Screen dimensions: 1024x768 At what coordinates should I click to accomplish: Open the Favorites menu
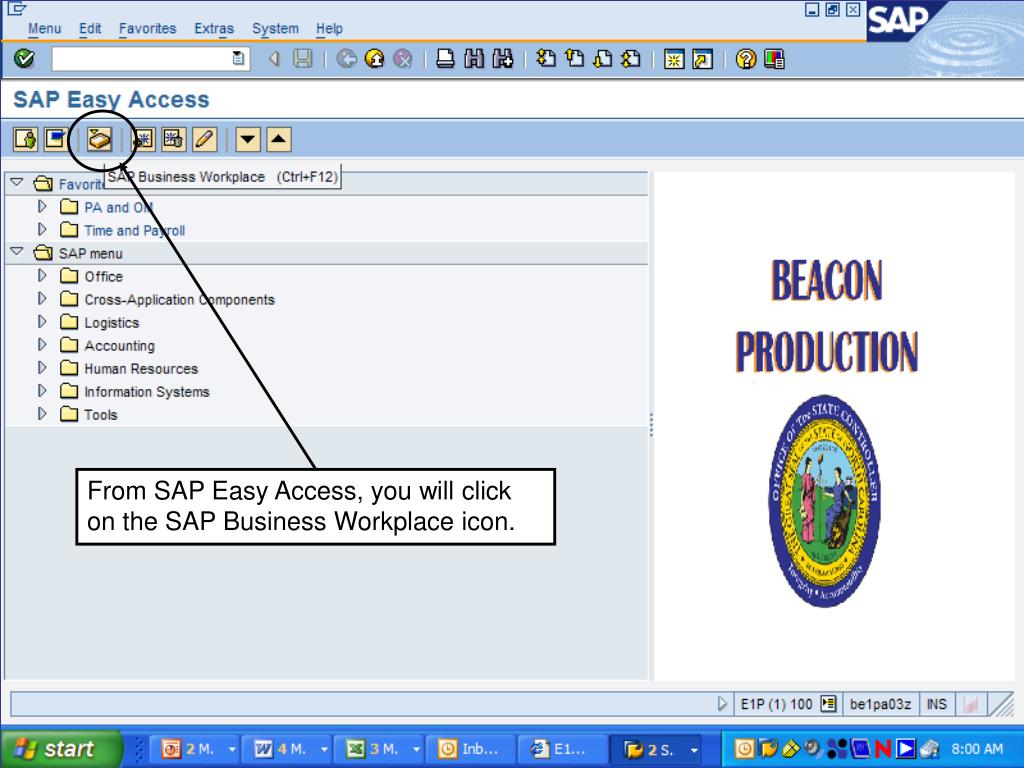coord(148,29)
